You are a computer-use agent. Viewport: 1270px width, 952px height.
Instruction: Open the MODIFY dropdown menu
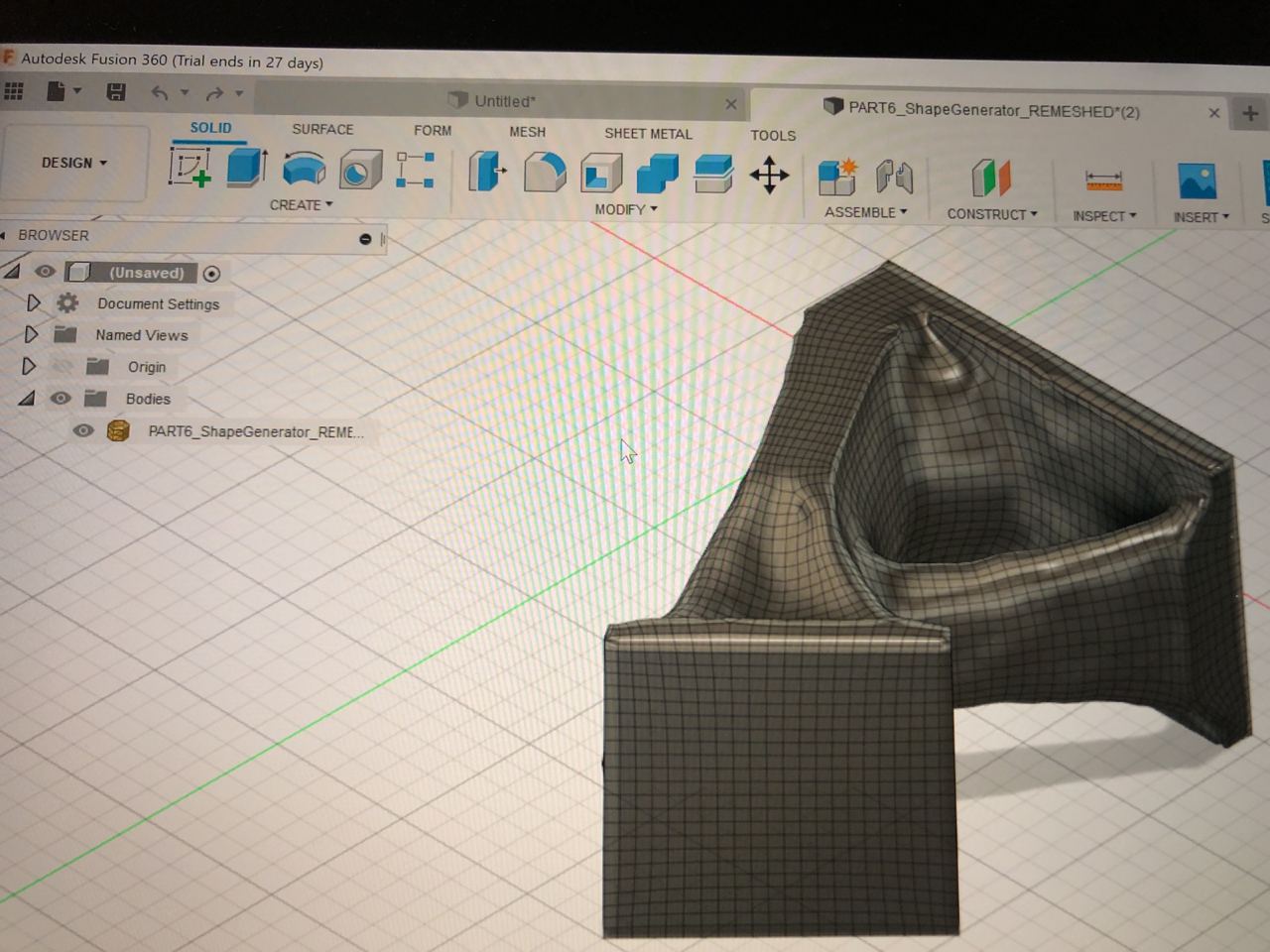click(626, 209)
